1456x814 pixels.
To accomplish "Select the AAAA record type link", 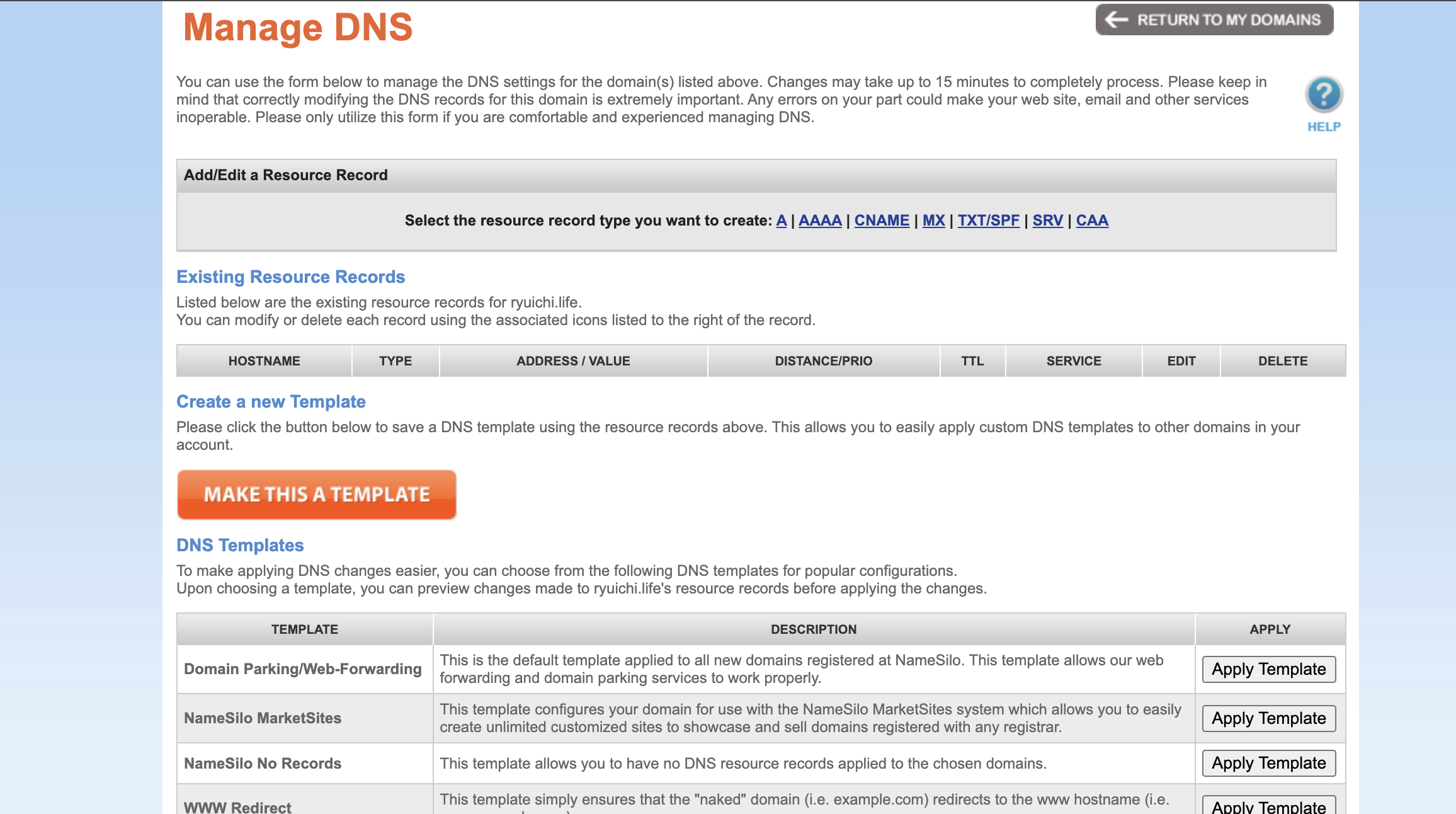I will [x=820, y=221].
